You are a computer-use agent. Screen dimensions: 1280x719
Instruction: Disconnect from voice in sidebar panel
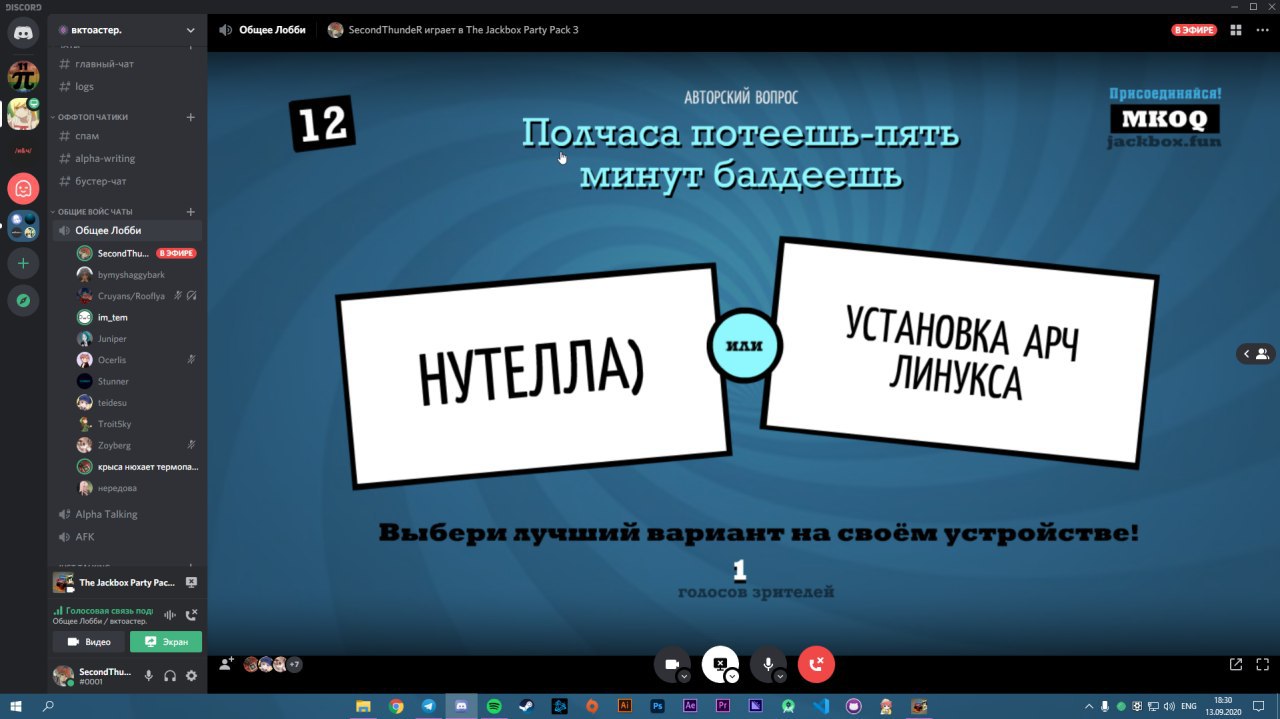[x=191, y=614]
